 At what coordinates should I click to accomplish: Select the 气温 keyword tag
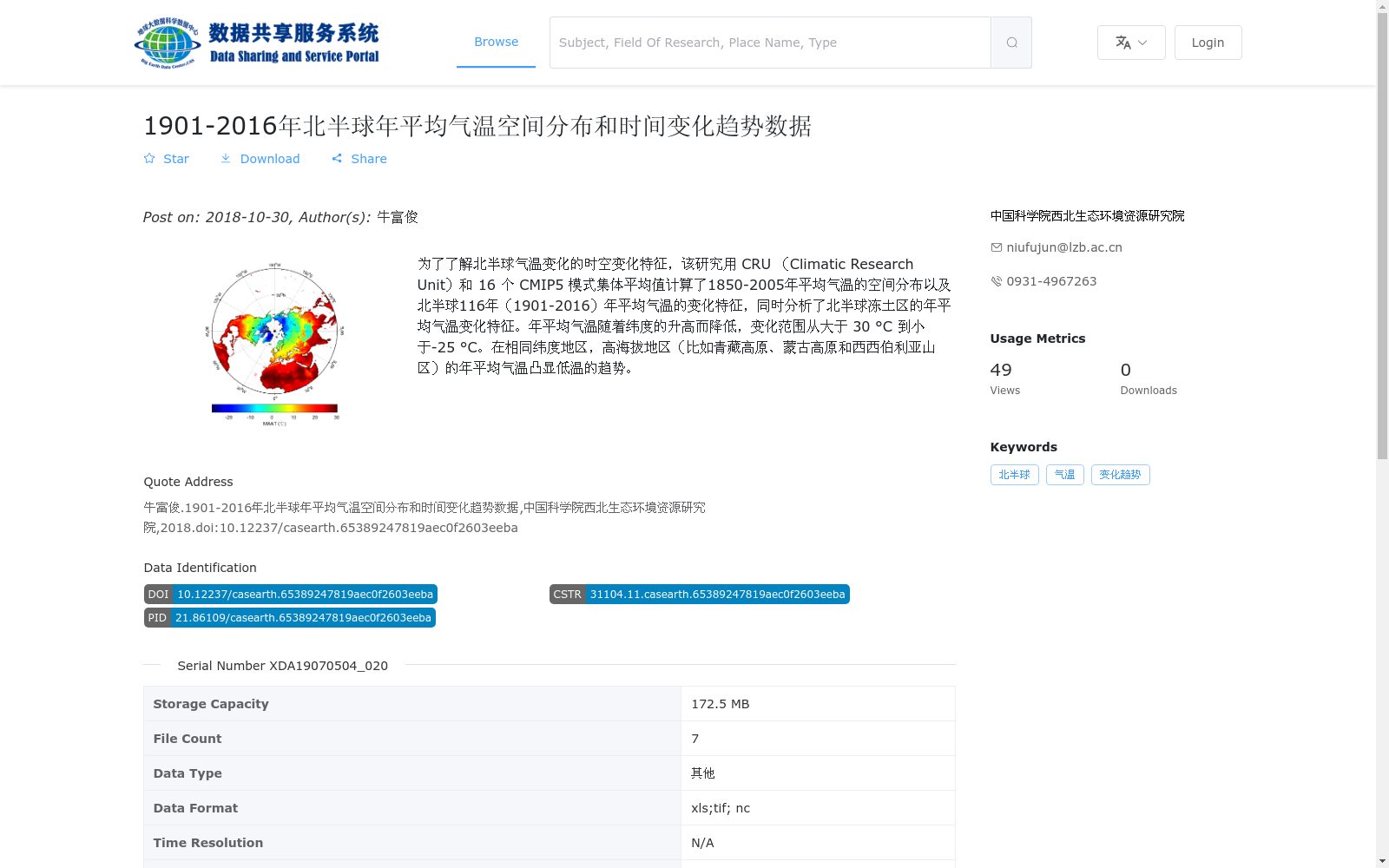1064,475
